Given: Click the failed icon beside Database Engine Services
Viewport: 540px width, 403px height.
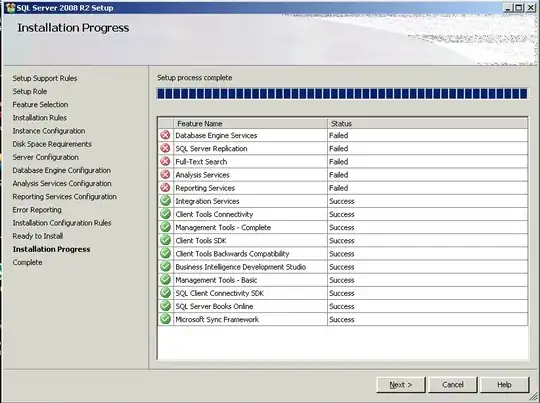Looking at the screenshot, I should point(165,135).
